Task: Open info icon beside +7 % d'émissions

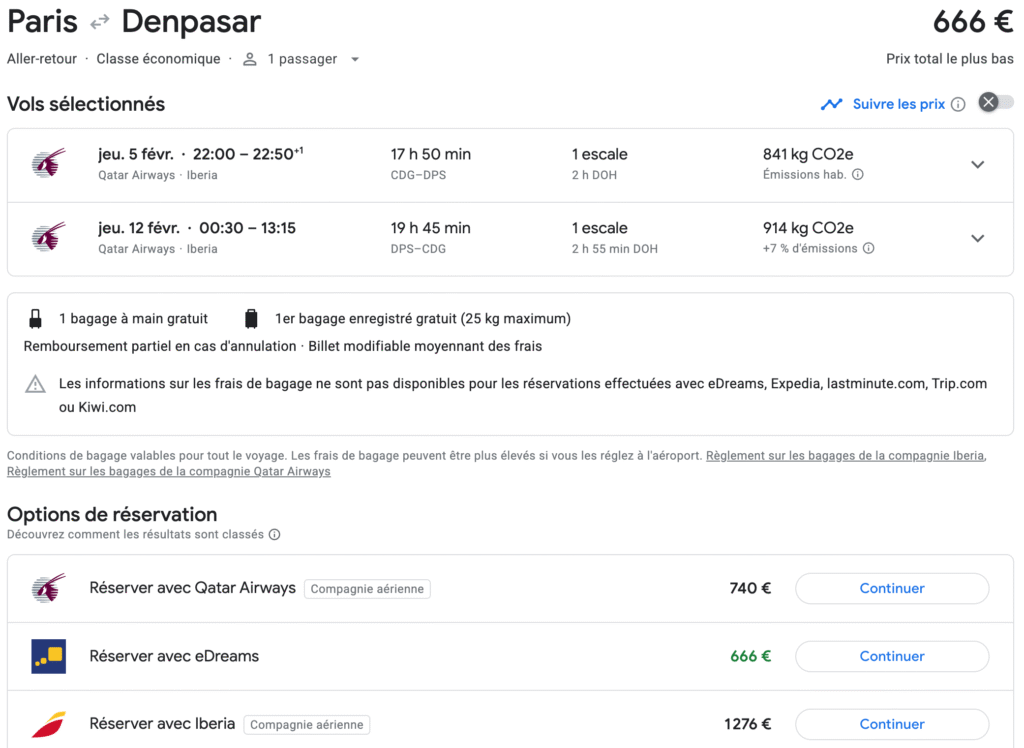Action: coord(869,248)
